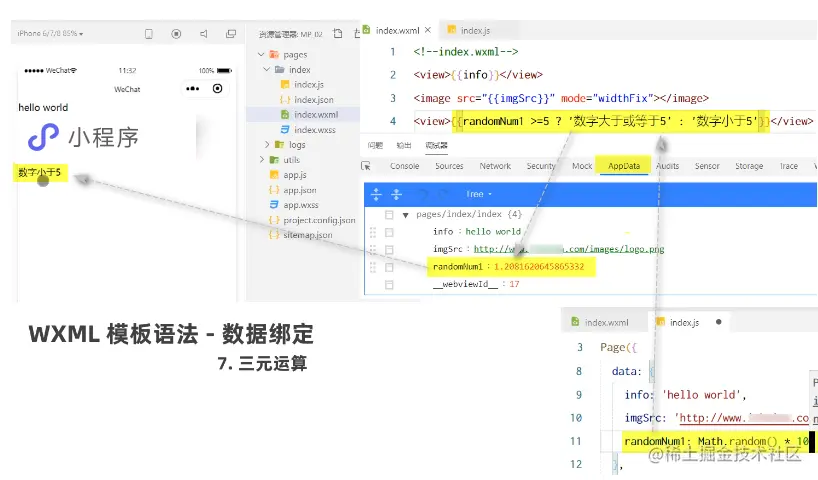The height and width of the screenshot is (480, 818).
Task: Click the 数字小于5 text in the simulator
Action: pos(40,172)
